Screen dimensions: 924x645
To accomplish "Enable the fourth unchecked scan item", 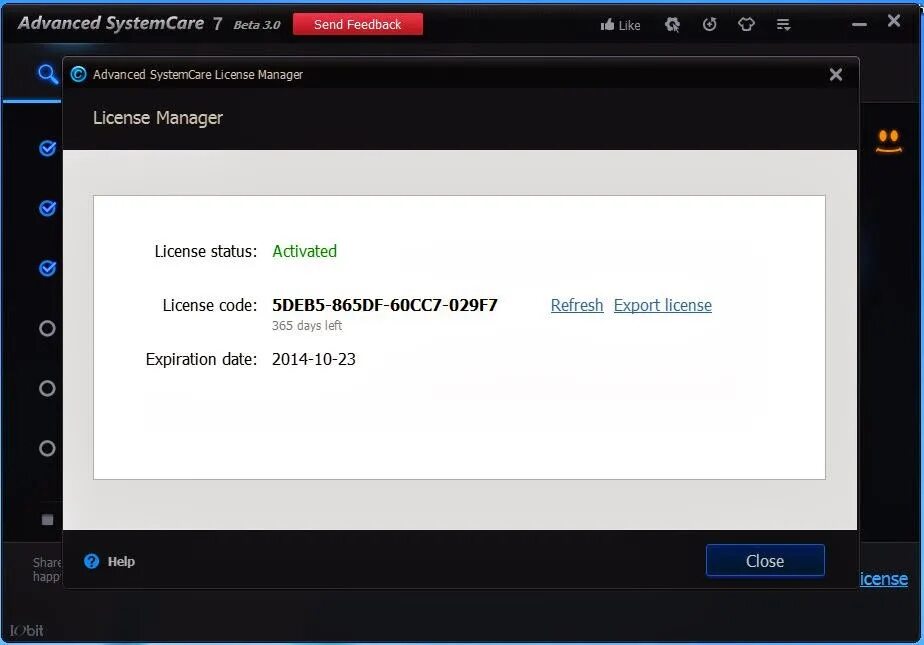I will [47, 328].
